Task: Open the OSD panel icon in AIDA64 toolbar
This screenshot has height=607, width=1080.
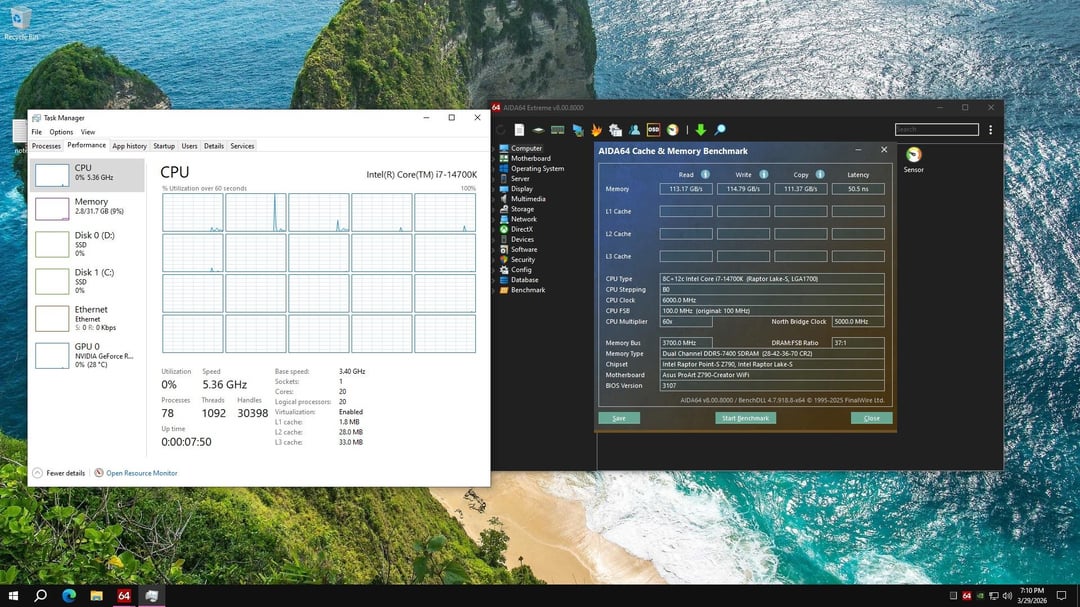Action: click(653, 130)
